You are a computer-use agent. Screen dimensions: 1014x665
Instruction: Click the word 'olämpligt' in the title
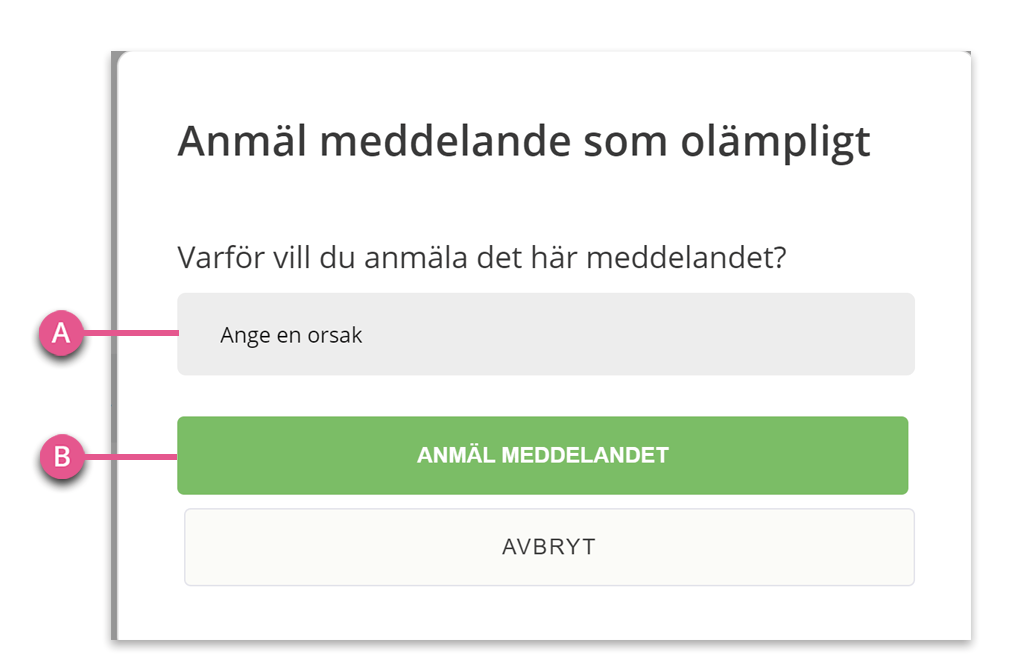(x=775, y=142)
